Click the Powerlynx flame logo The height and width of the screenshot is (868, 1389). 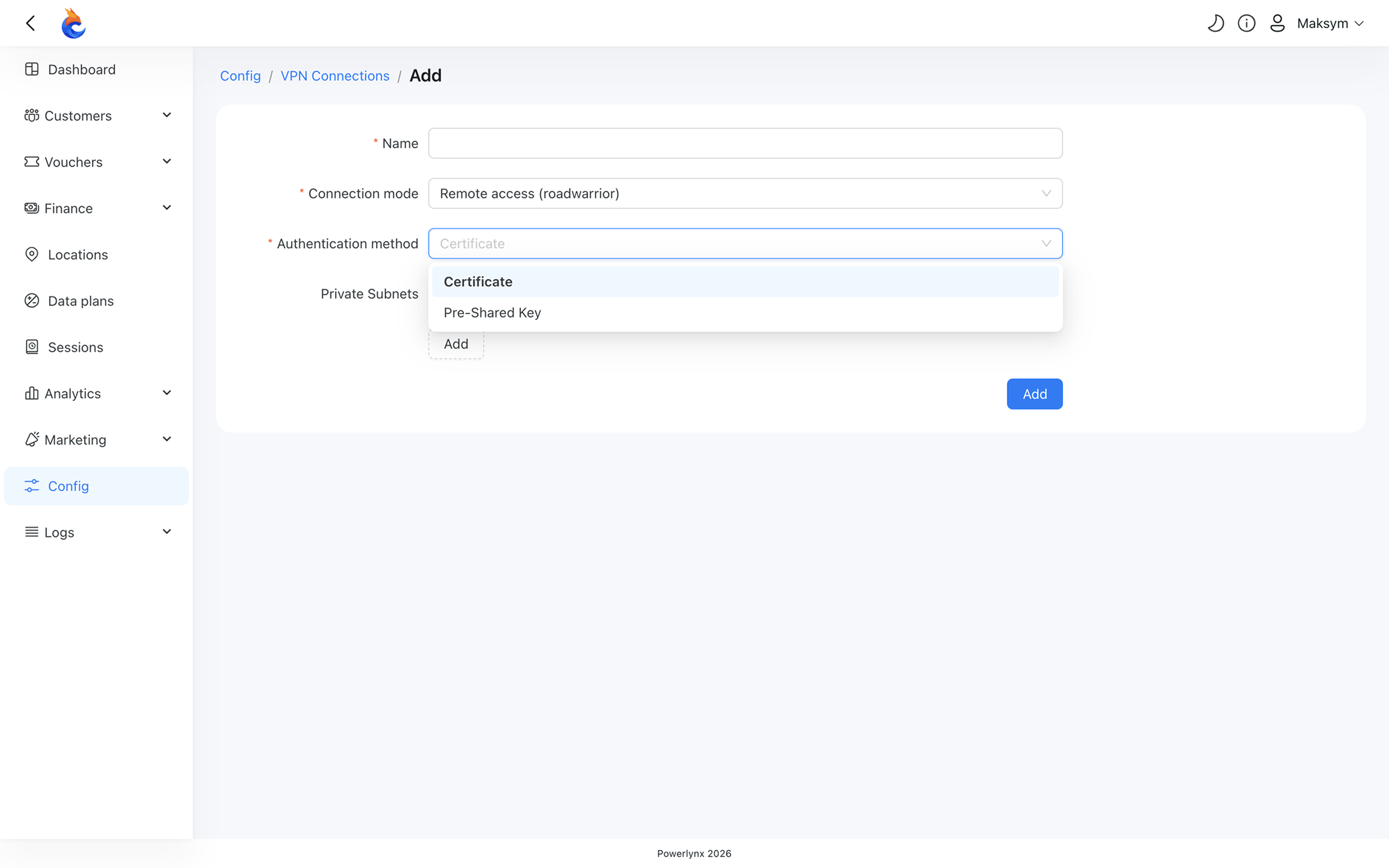[74, 23]
